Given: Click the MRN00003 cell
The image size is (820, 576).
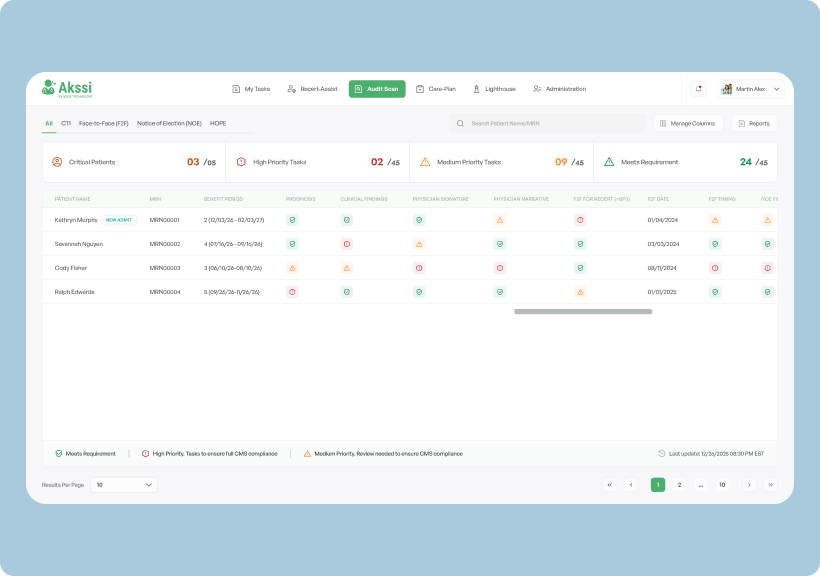Looking at the screenshot, I should tap(165, 268).
